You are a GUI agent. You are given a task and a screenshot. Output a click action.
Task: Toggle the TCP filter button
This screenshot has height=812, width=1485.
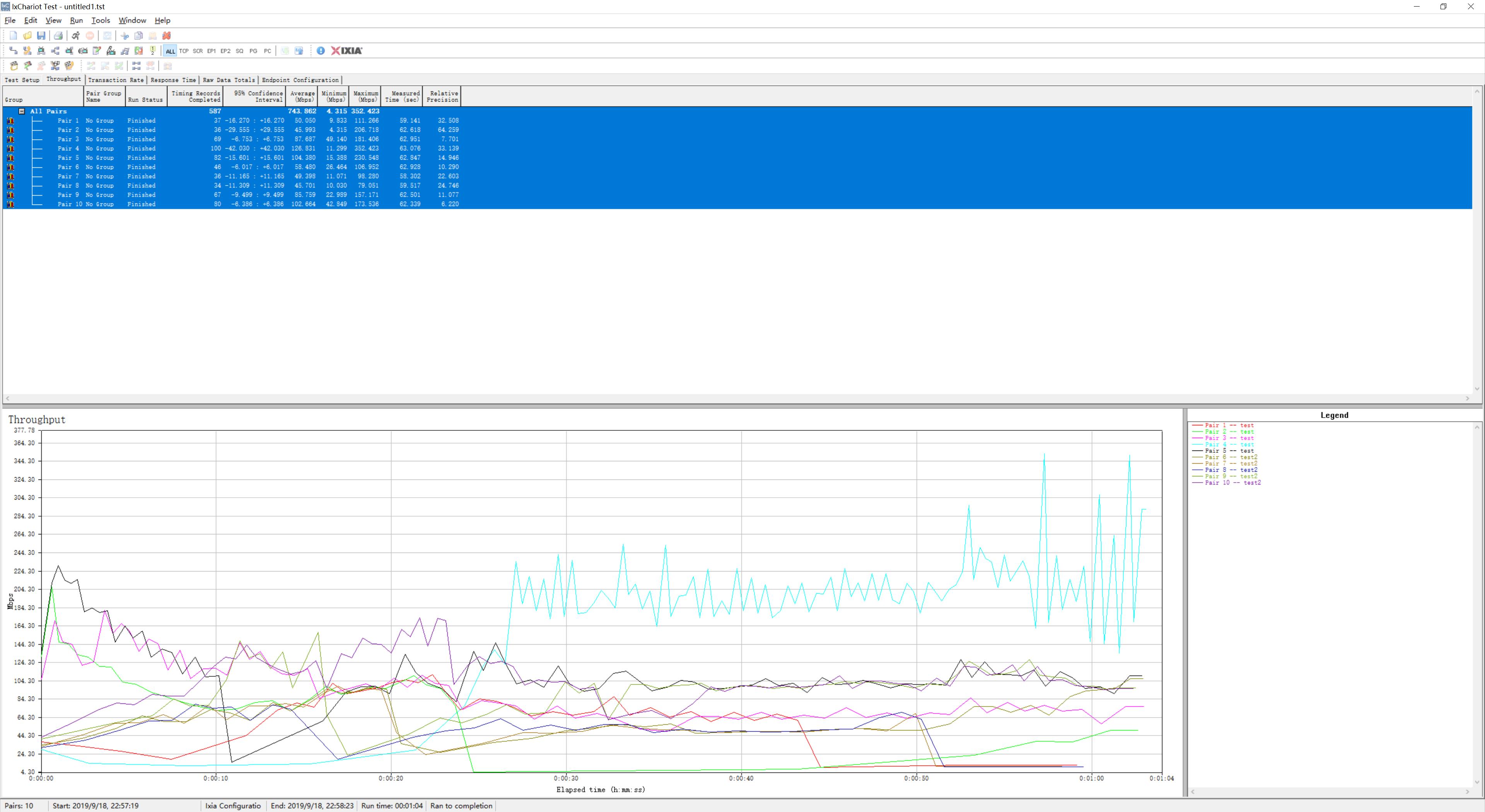pyautogui.click(x=184, y=51)
